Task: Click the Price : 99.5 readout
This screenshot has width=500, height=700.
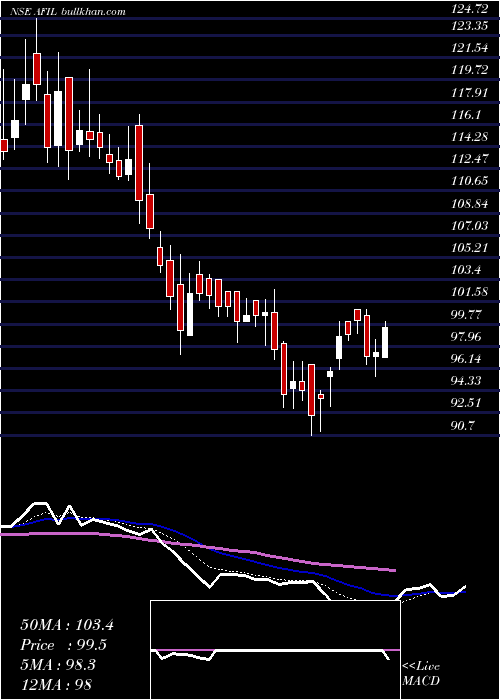Action: coord(64,645)
